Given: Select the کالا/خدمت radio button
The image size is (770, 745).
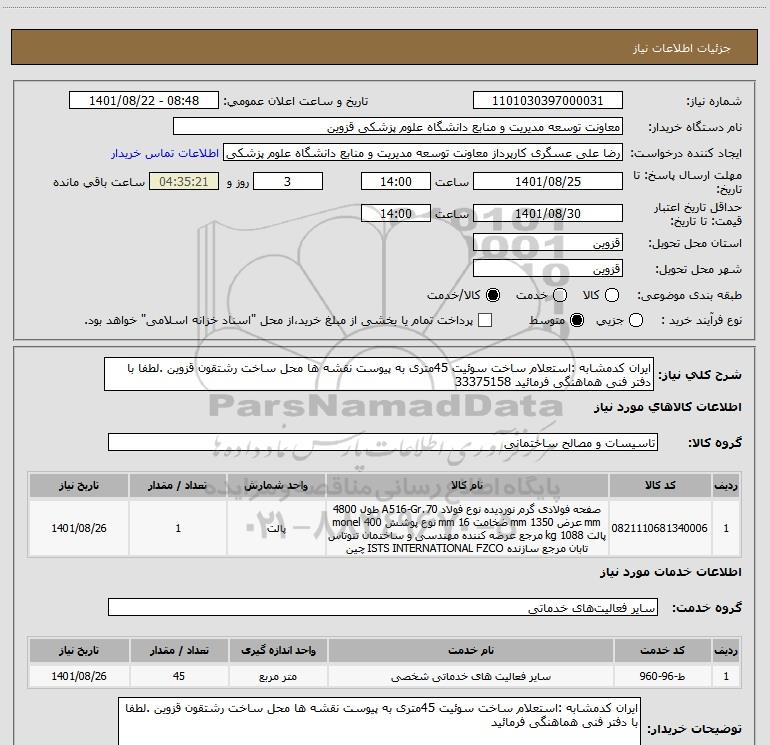Looking at the screenshot, I should (x=493, y=295).
